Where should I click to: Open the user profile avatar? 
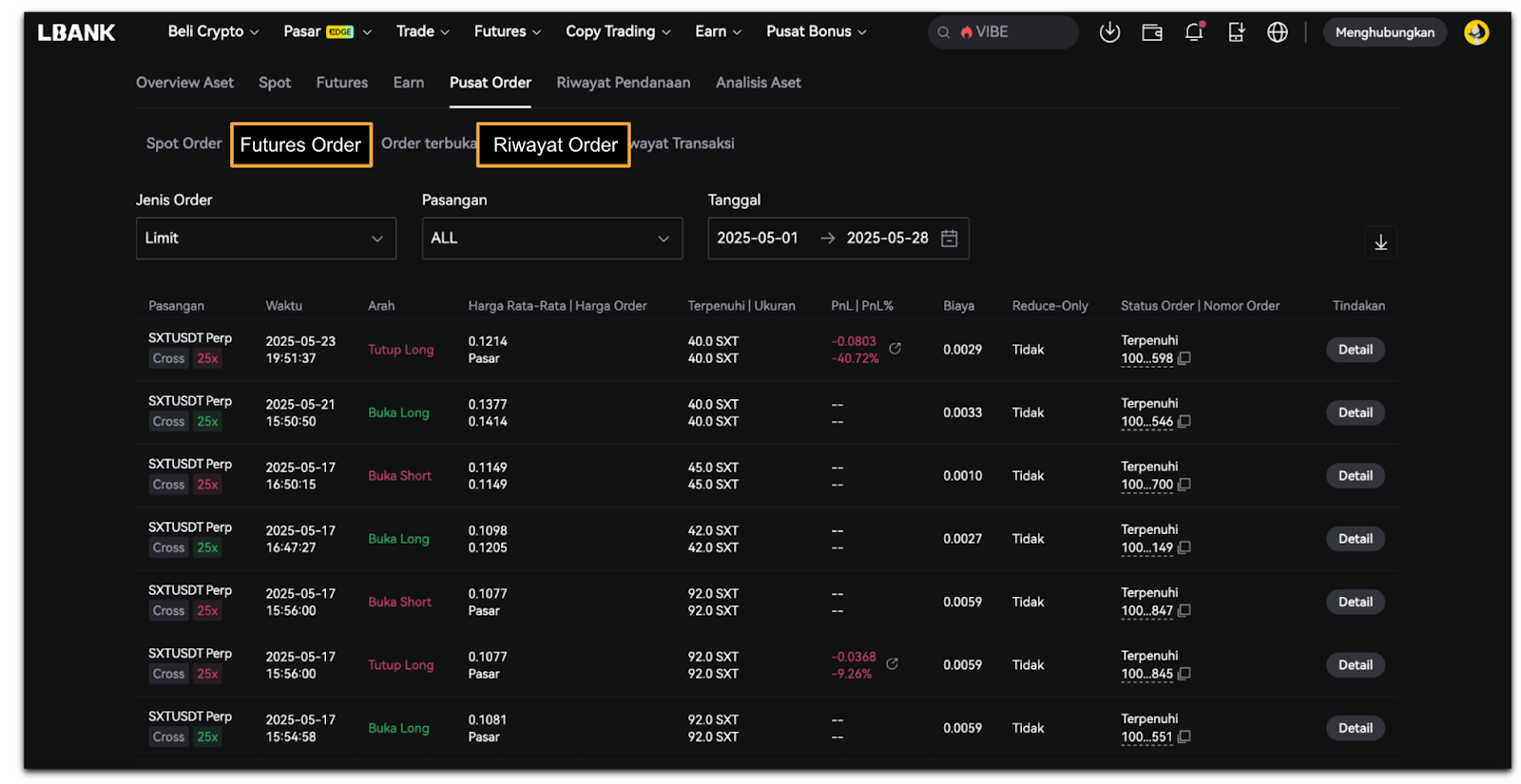point(1475,32)
